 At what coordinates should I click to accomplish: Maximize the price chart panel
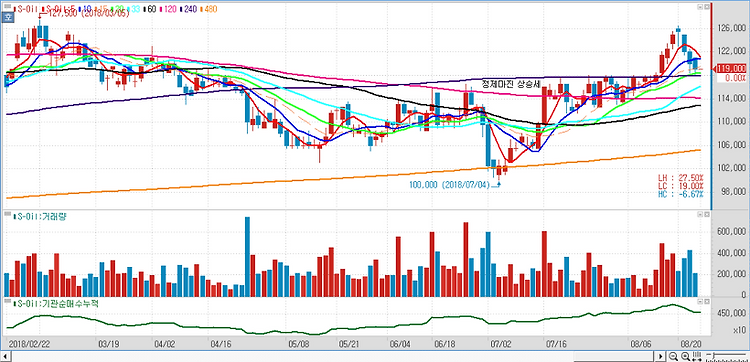click(706, 7)
